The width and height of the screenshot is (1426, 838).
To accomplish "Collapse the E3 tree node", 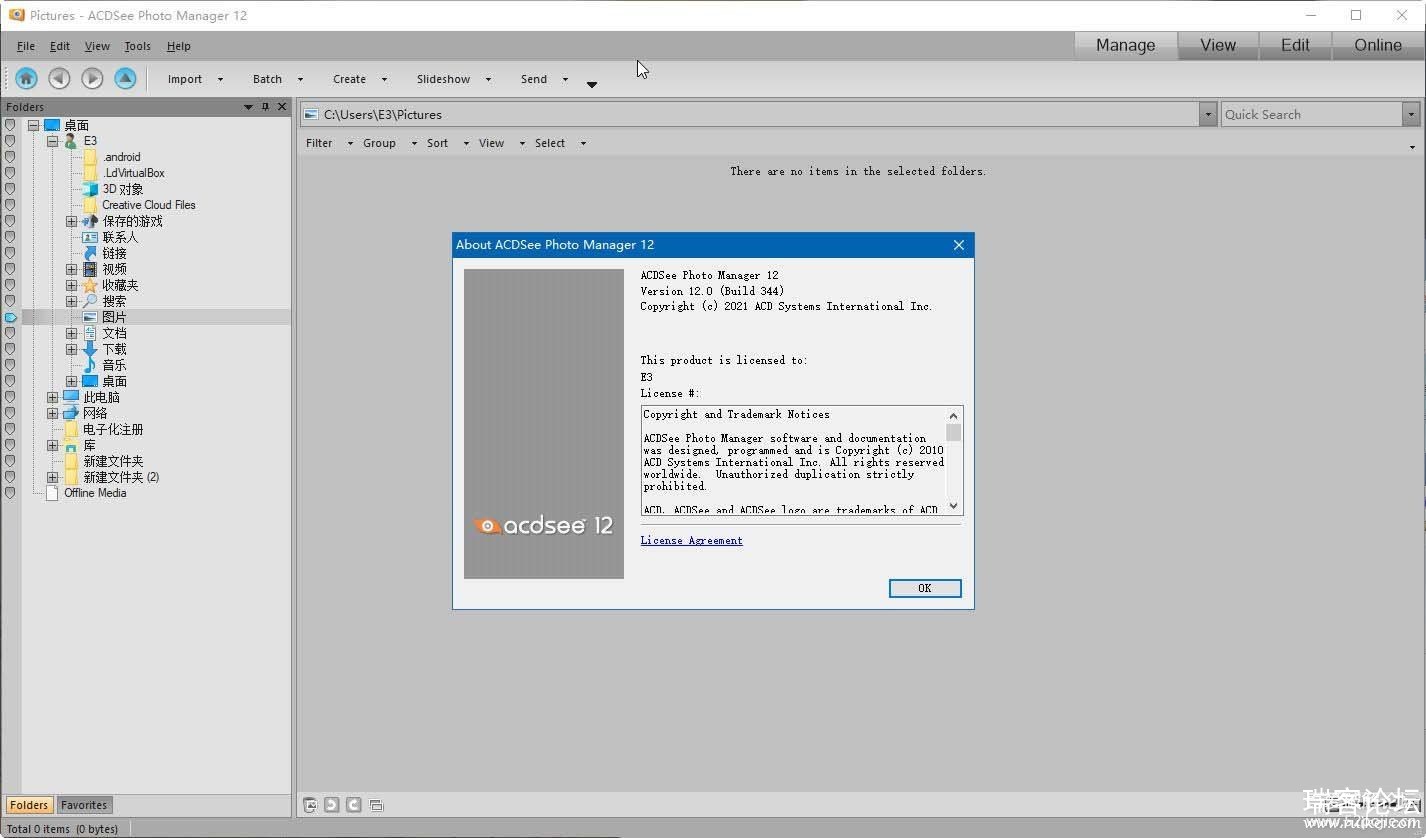I will click(x=52, y=141).
